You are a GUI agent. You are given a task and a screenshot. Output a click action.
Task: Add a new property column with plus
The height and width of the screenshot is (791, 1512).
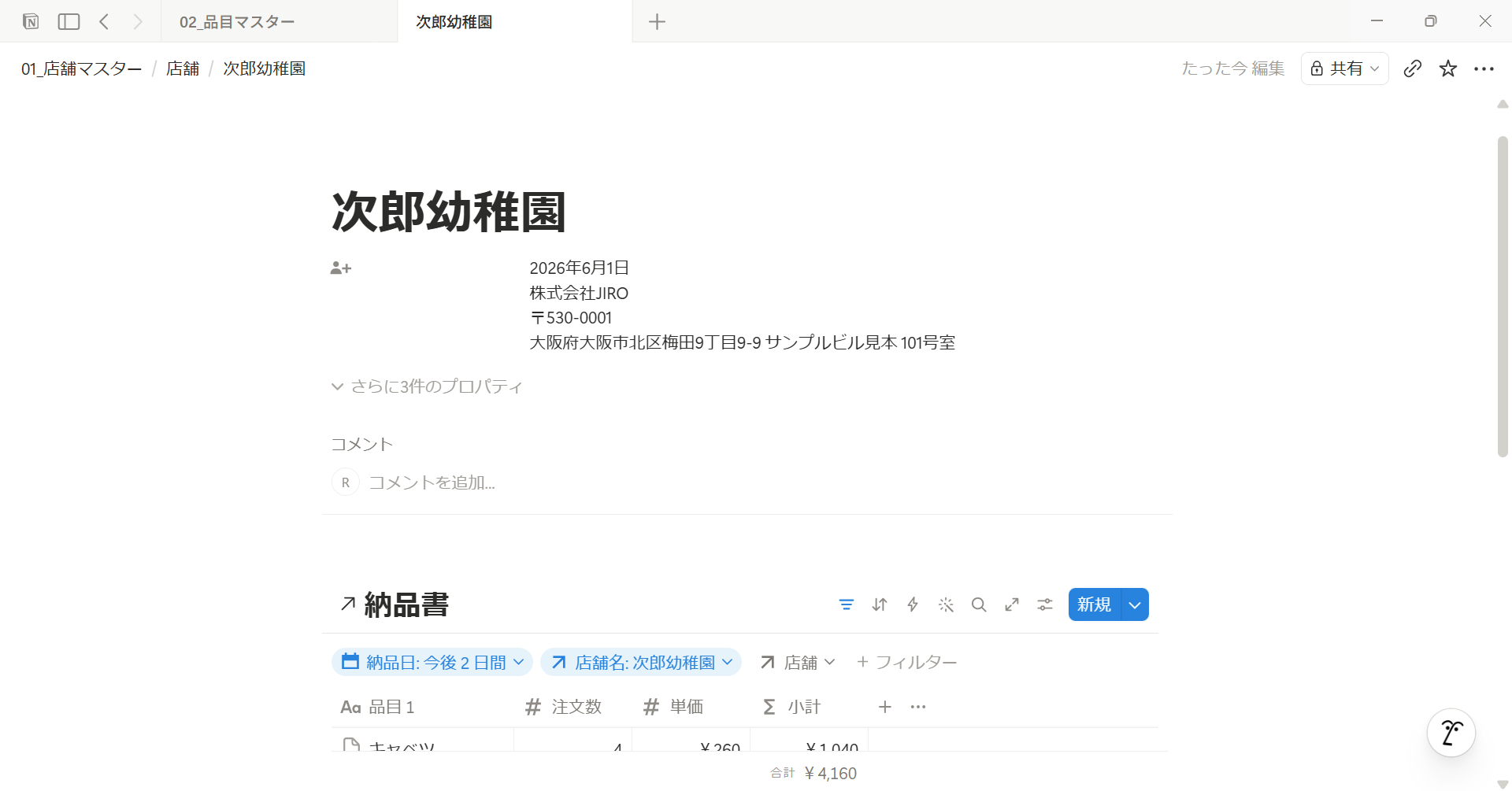tap(885, 707)
